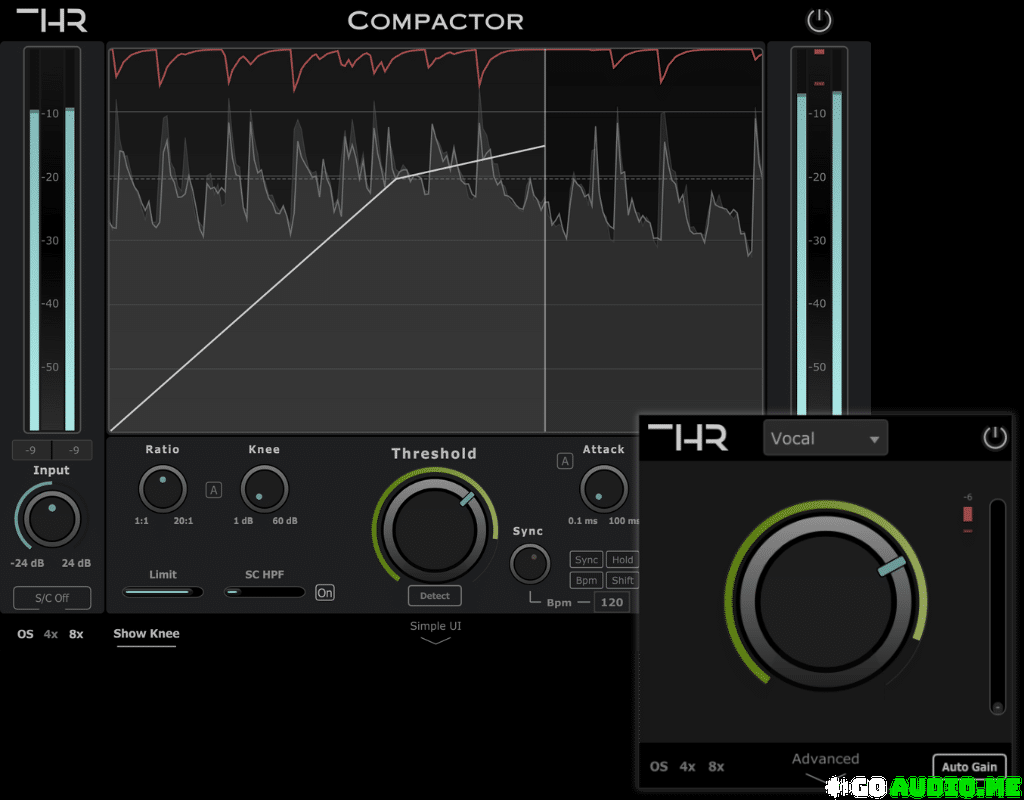Enable the Hold button
The width and height of the screenshot is (1024, 800).
[x=622, y=560]
